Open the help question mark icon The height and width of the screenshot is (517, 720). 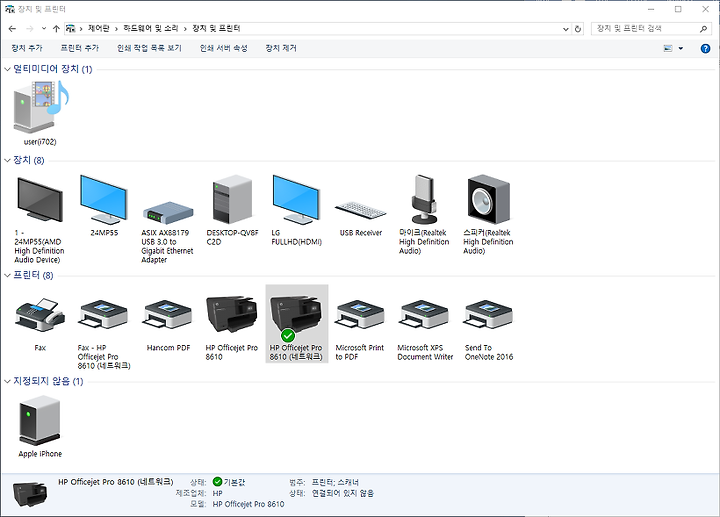pos(705,48)
